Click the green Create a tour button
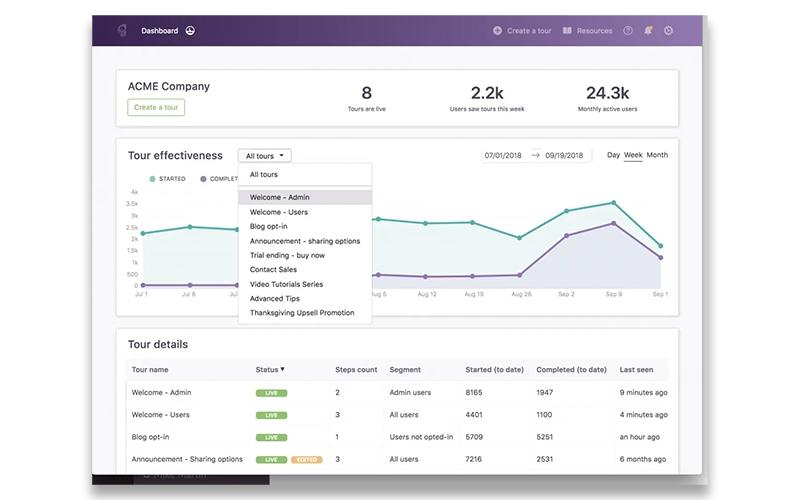Screen dimensions: 800x500 (156, 107)
